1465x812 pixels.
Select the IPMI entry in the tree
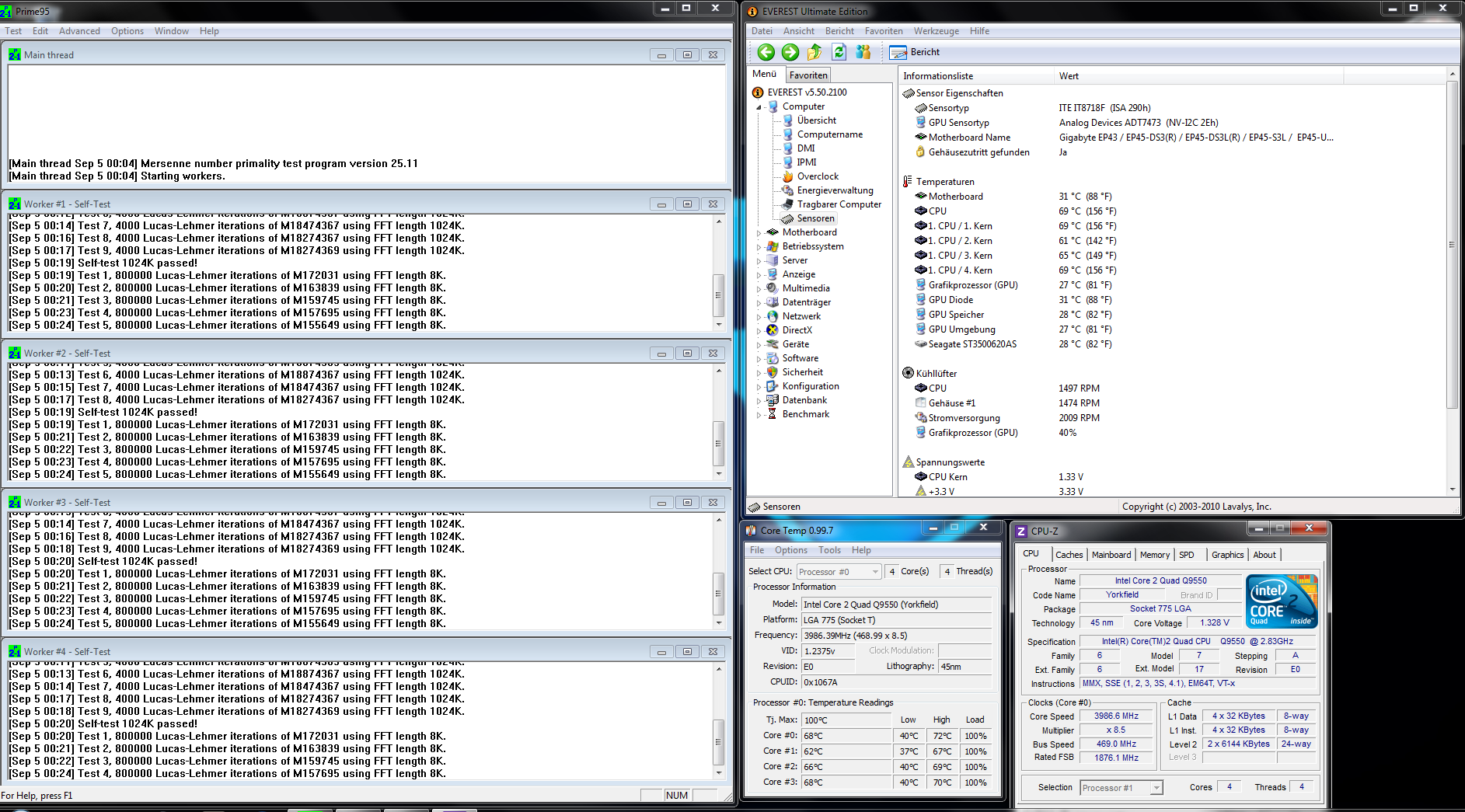pos(799,162)
